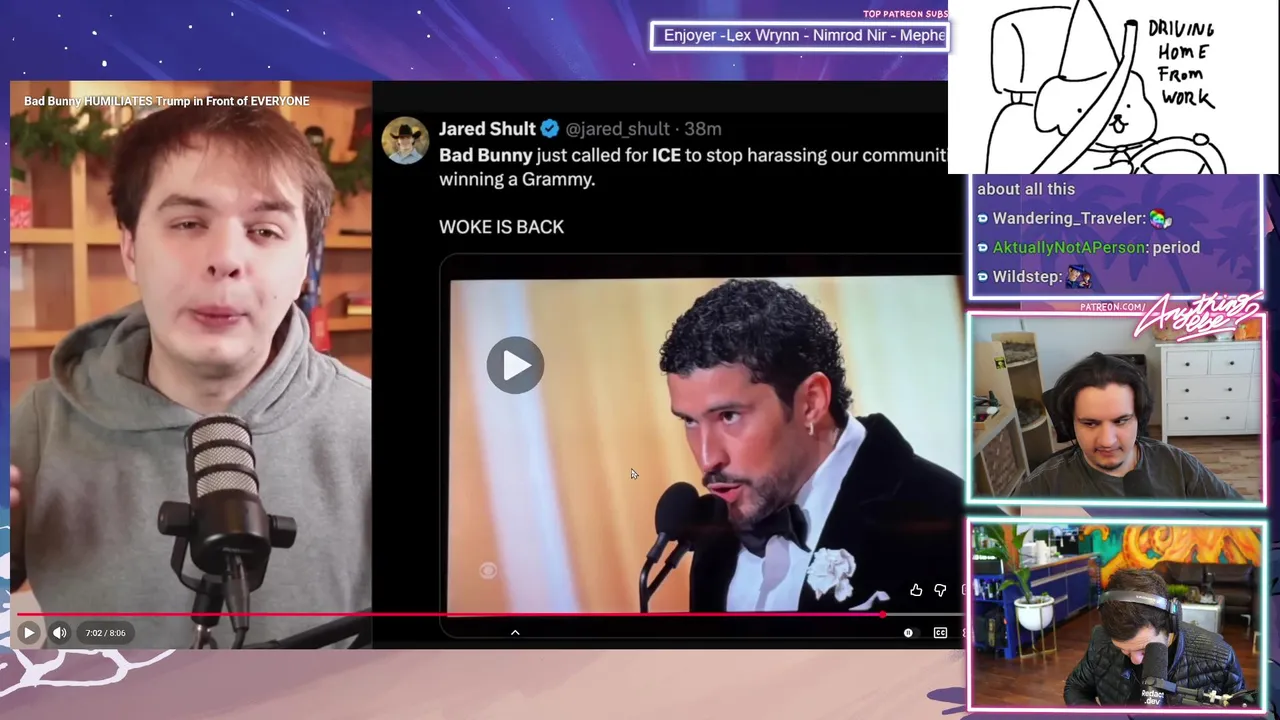Click the Jared Shult display name
1280x720 pixels.
click(x=487, y=128)
